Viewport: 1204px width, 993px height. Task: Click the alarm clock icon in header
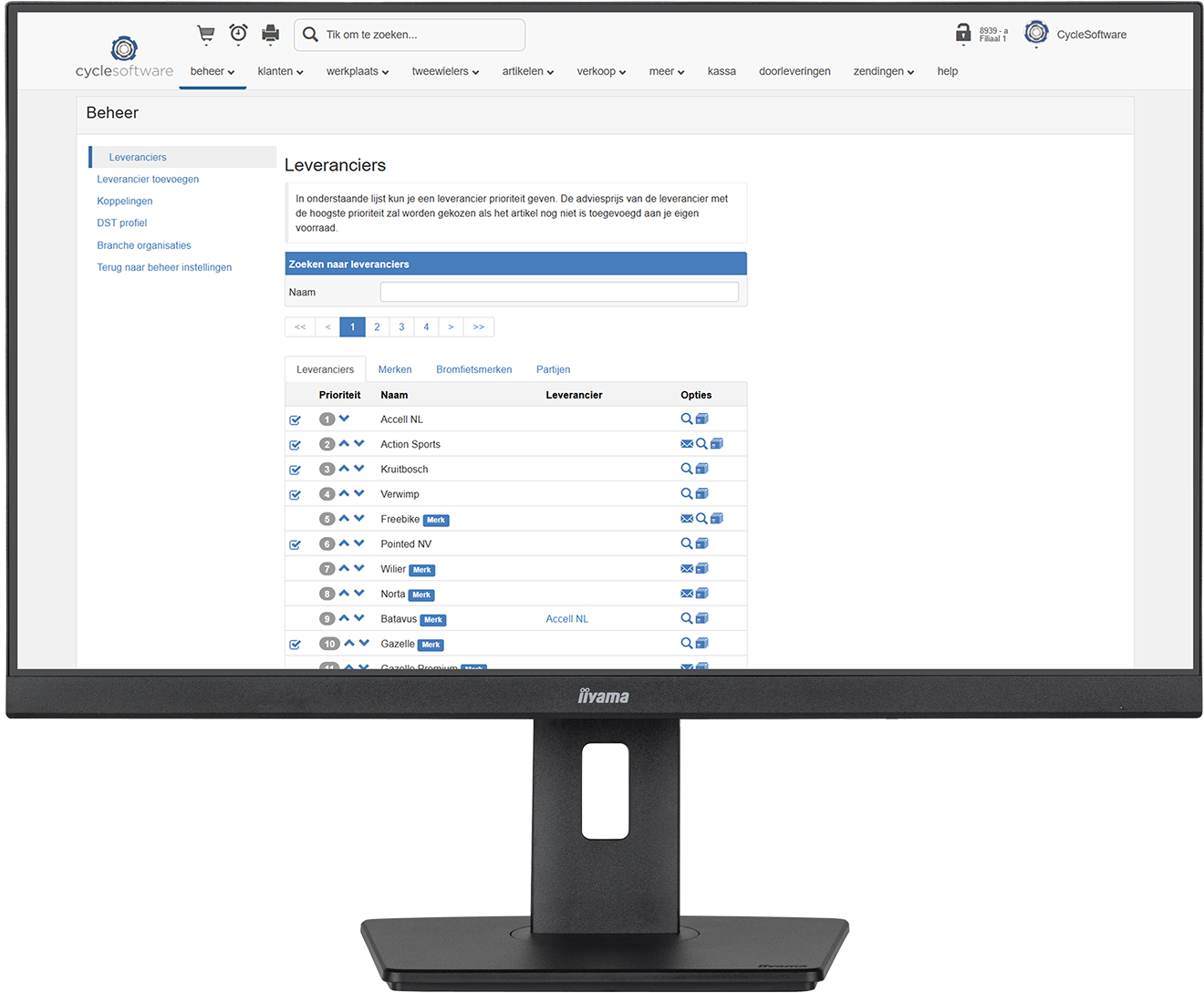[238, 35]
